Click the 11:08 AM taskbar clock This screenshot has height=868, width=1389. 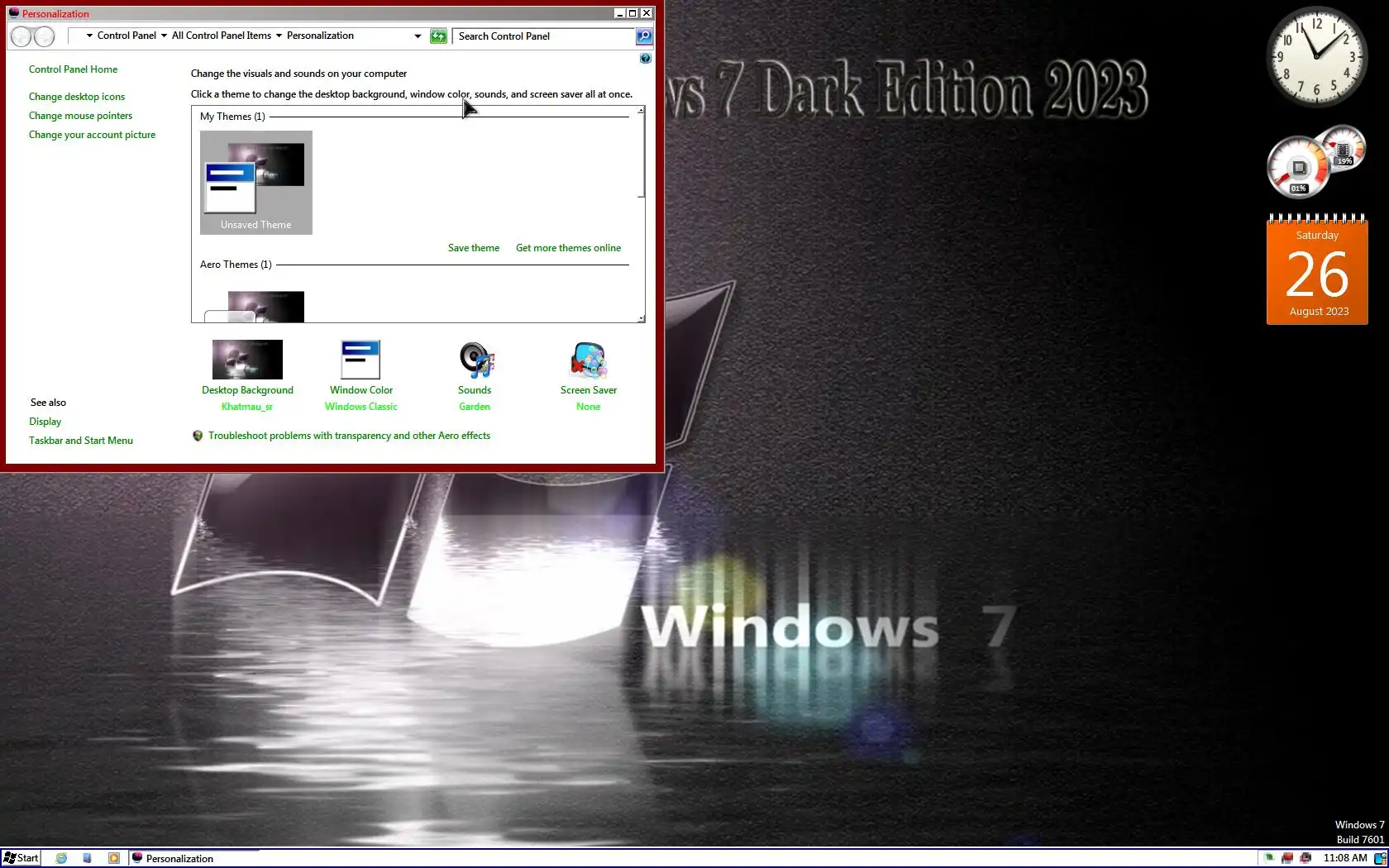point(1345,858)
